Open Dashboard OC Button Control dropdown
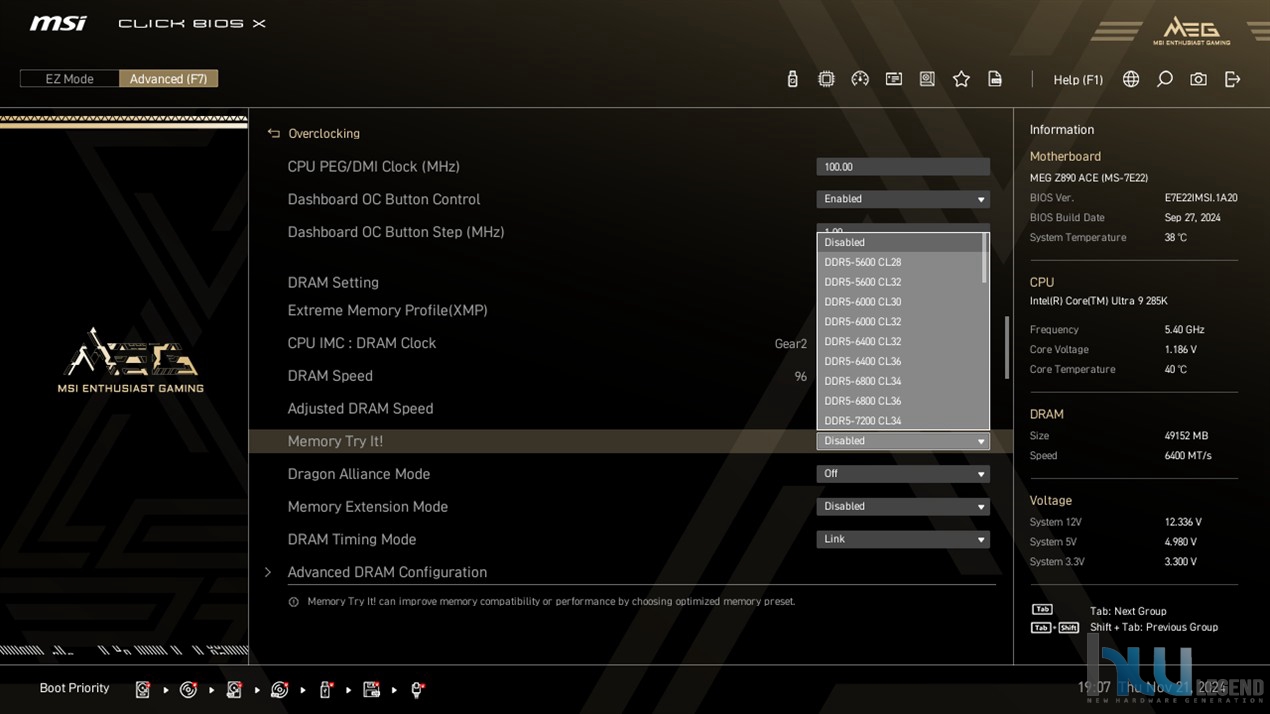The image size is (1270, 714). 903,199
